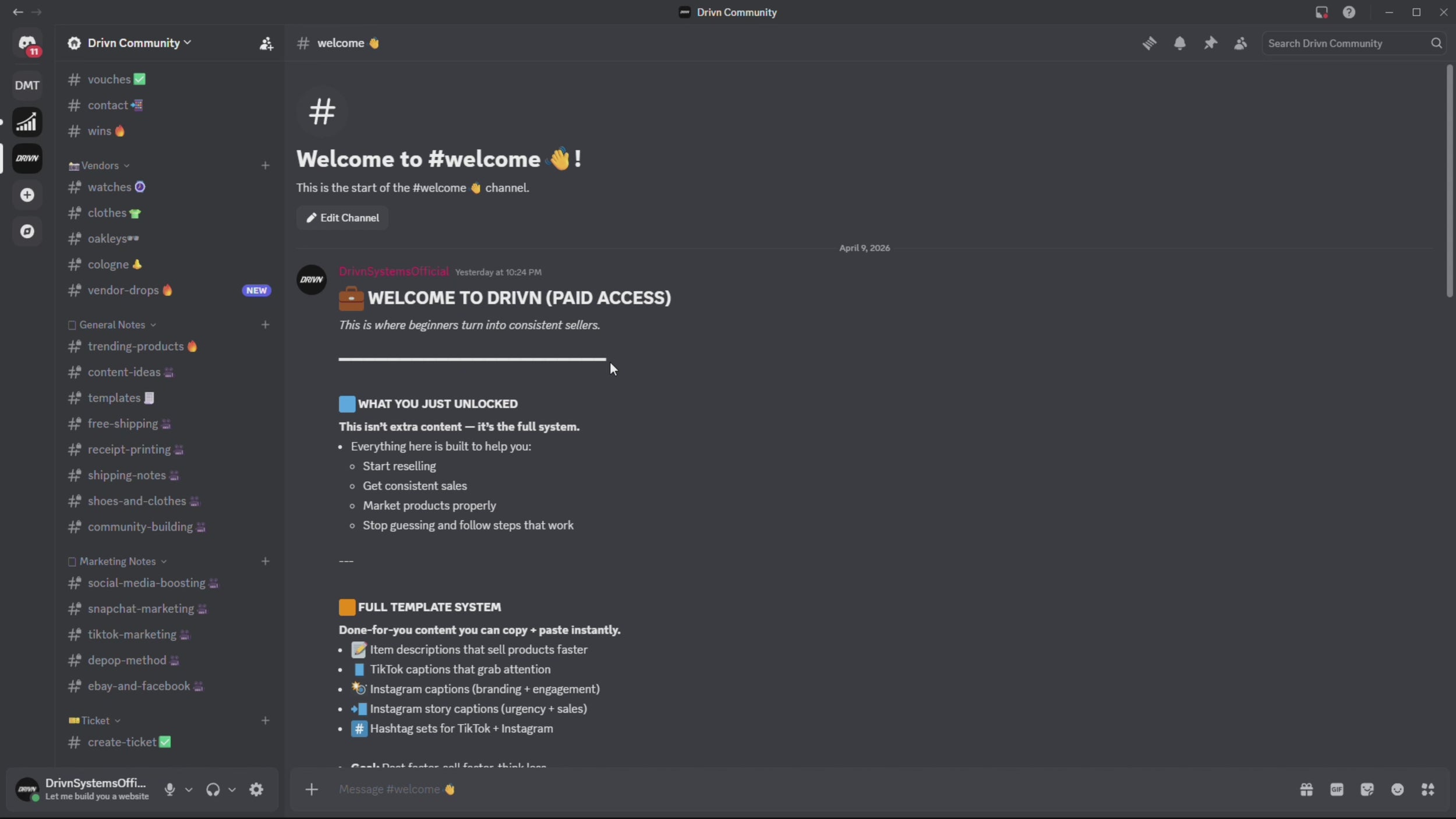Switch to the trending-products channel
Viewport: 1456px width, 819px height.
tap(136, 347)
